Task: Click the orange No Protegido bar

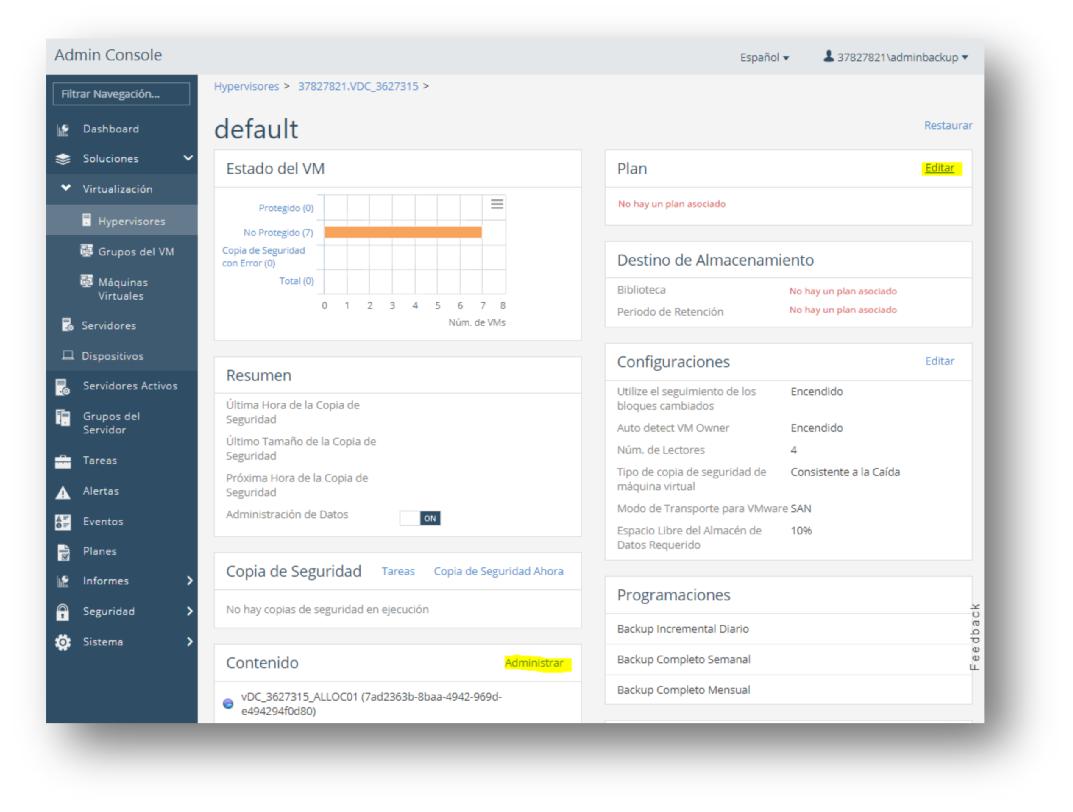Action: point(403,233)
